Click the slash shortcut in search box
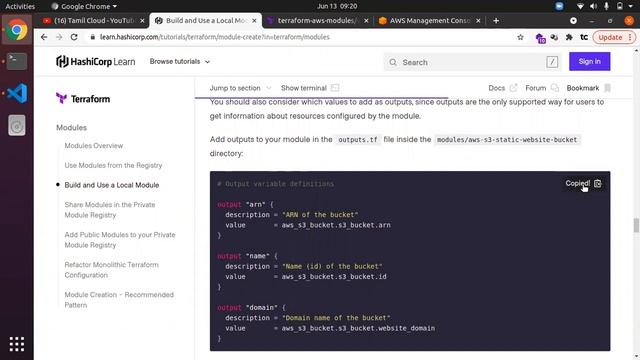Screen dimensions: 640x360 (x=552, y=62)
